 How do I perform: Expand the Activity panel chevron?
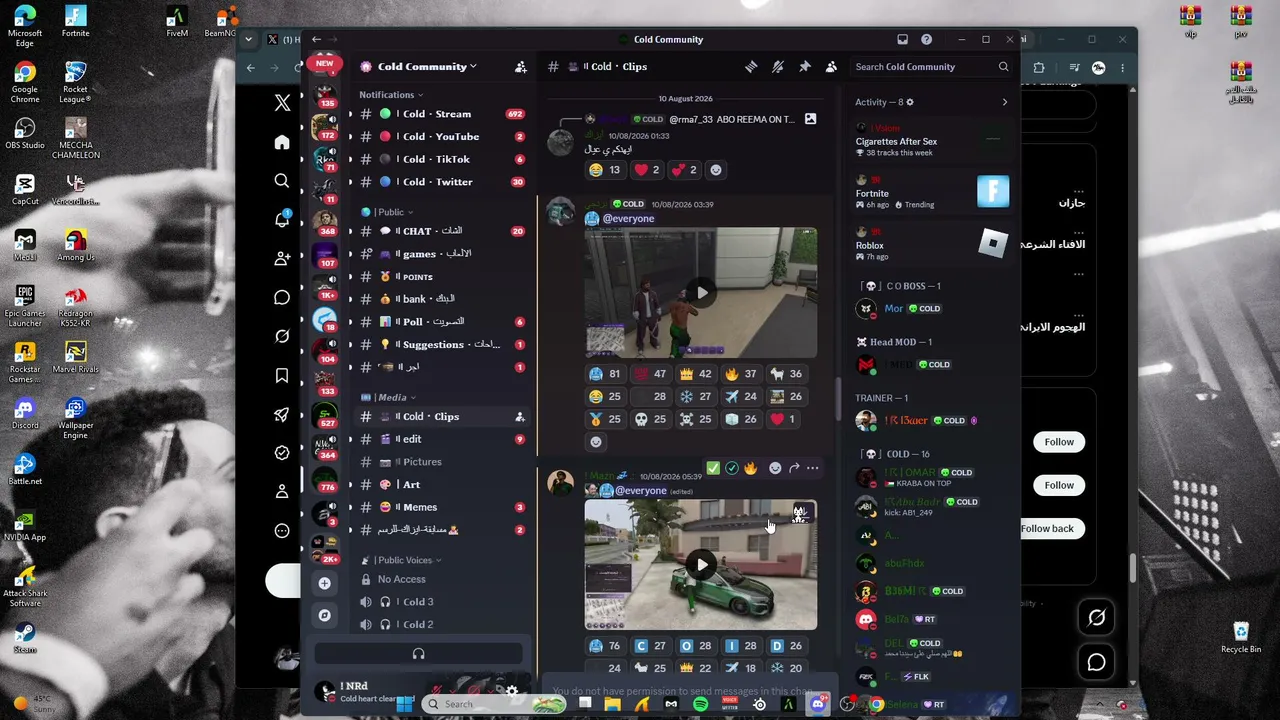(x=1005, y=102)
